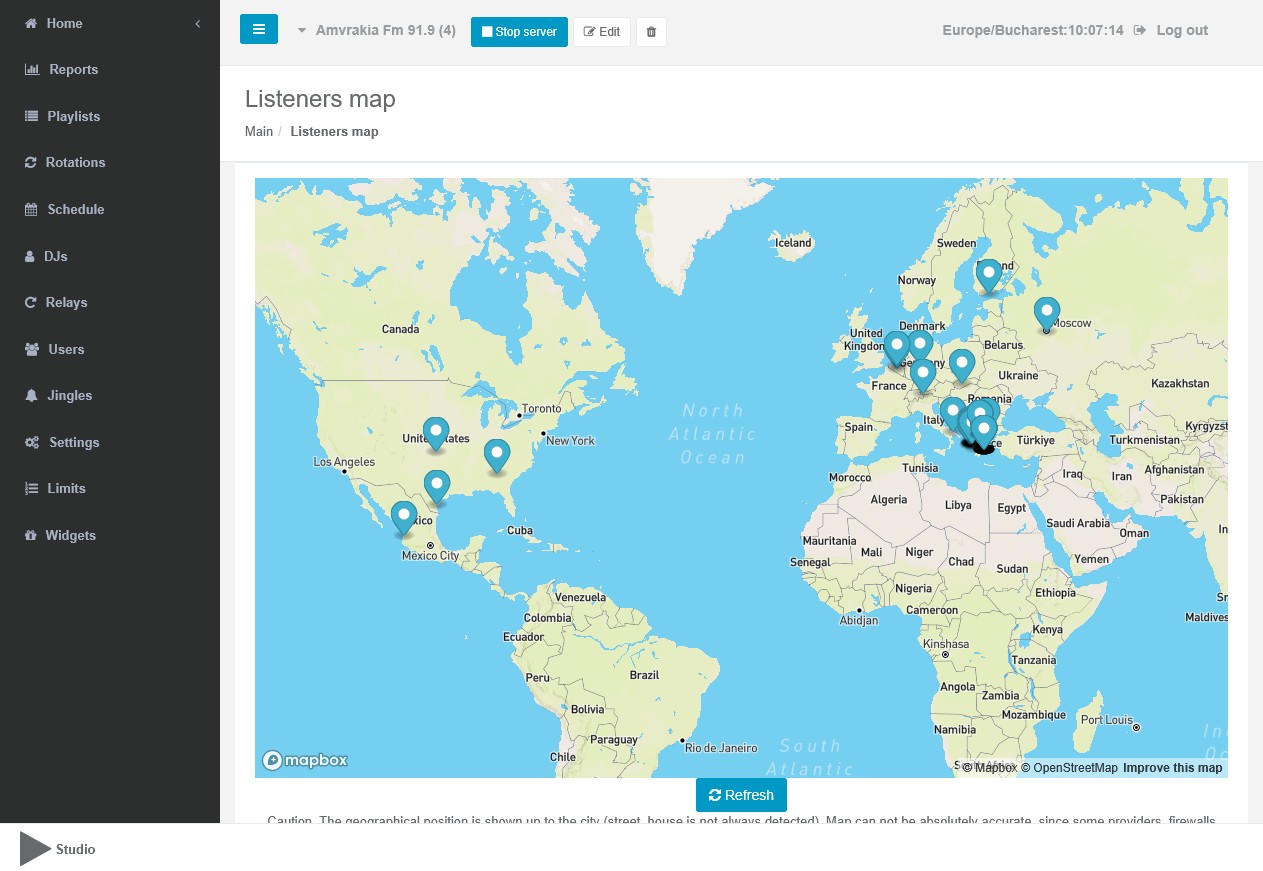Open the Improve this map link
Image resolution: width=1263 pixels, height=871 pixels.
click(1172, 768)
